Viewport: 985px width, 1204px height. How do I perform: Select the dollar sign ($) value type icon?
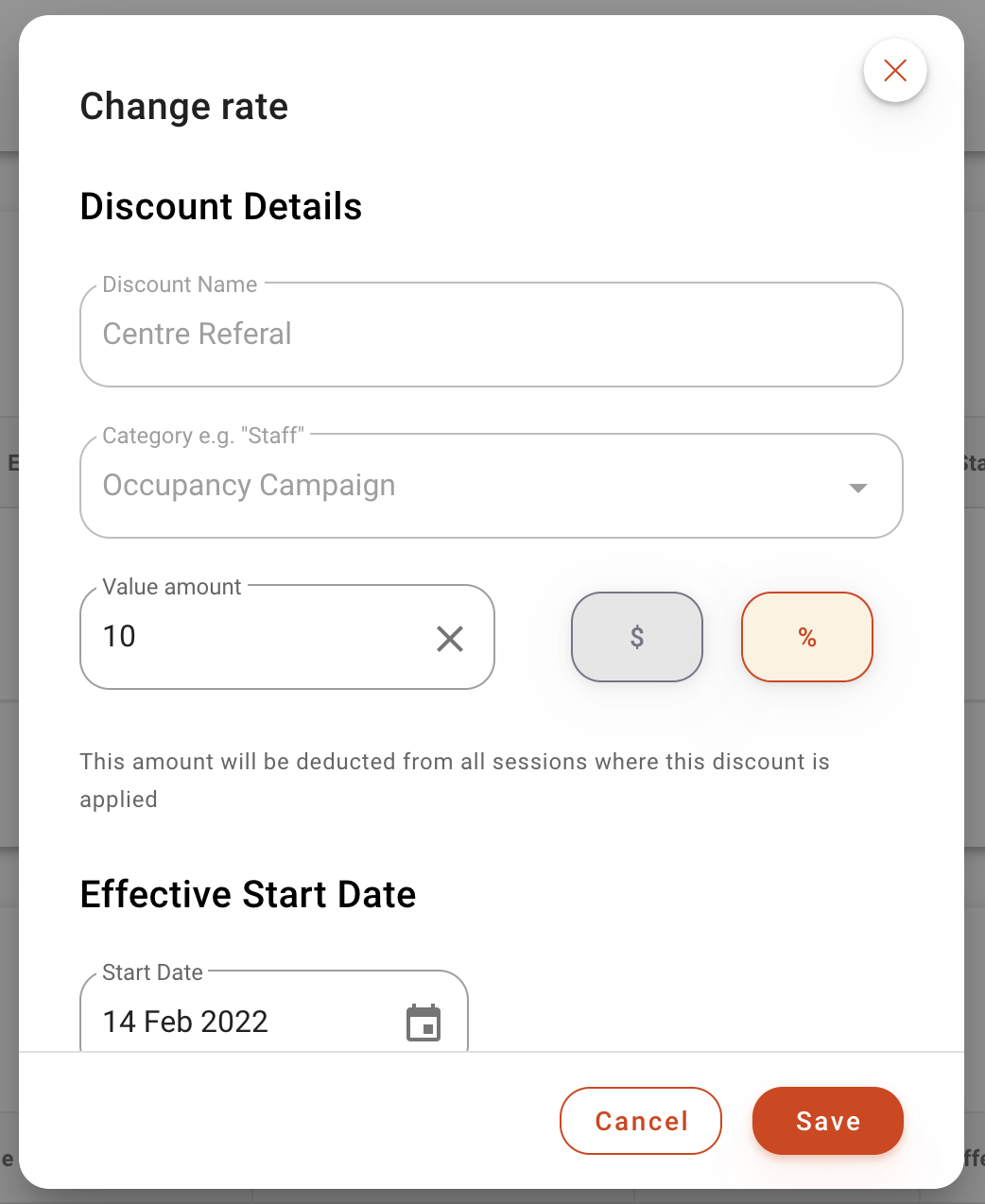(x=636, y=637)
